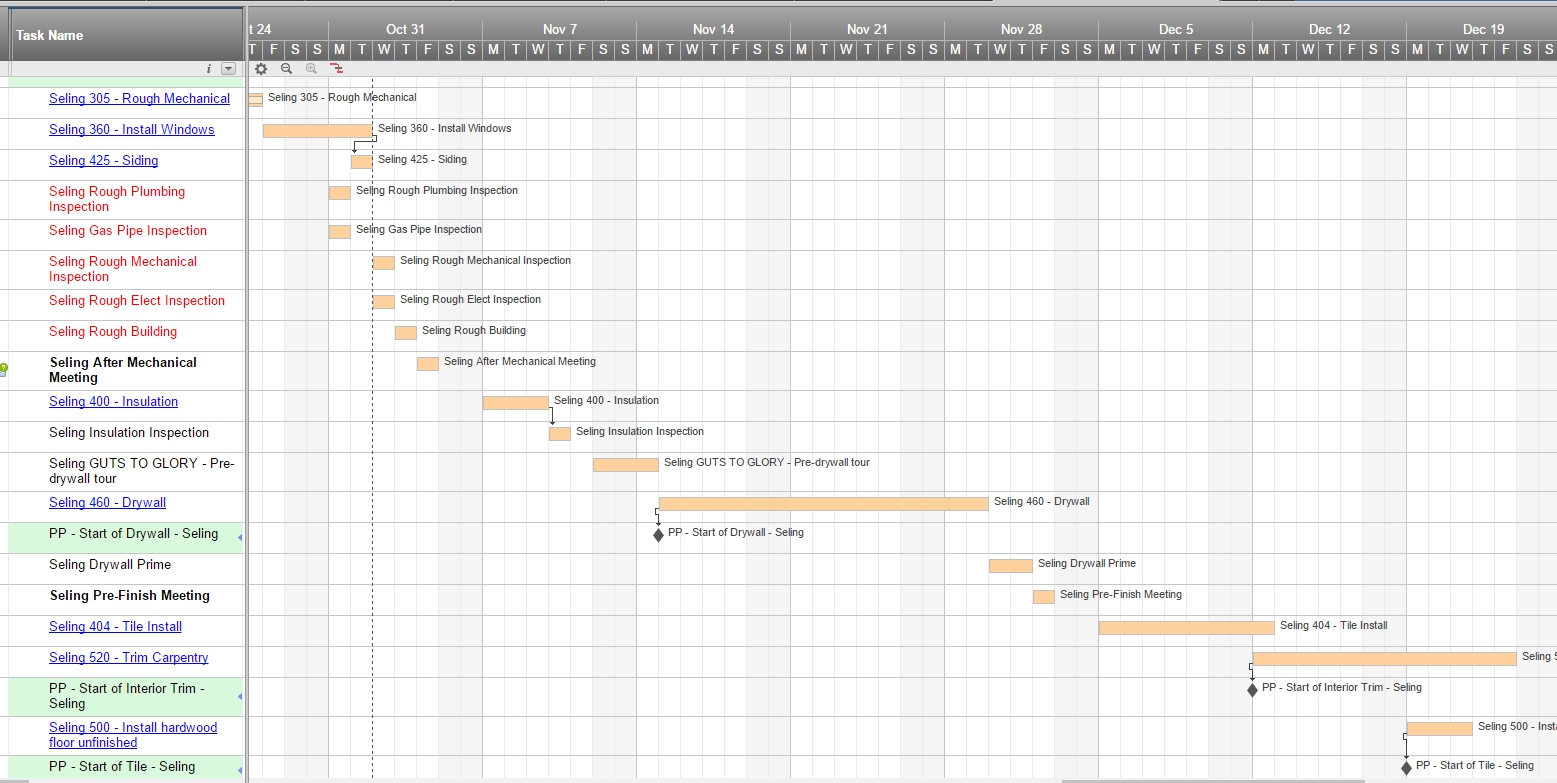Click Seling Rough Building Gantt bar
Viewport: 1557px width, 783px height.
click(x=405, y=333)
